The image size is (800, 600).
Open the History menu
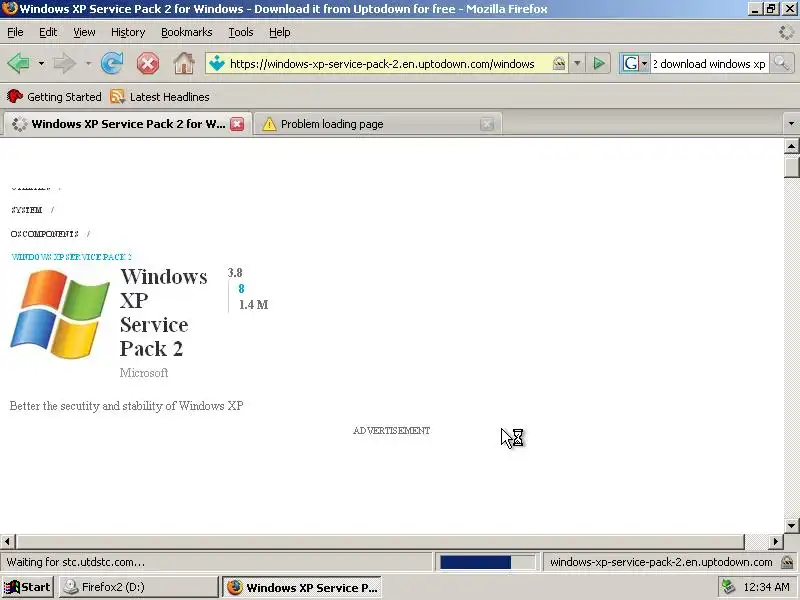coord(128,32)
